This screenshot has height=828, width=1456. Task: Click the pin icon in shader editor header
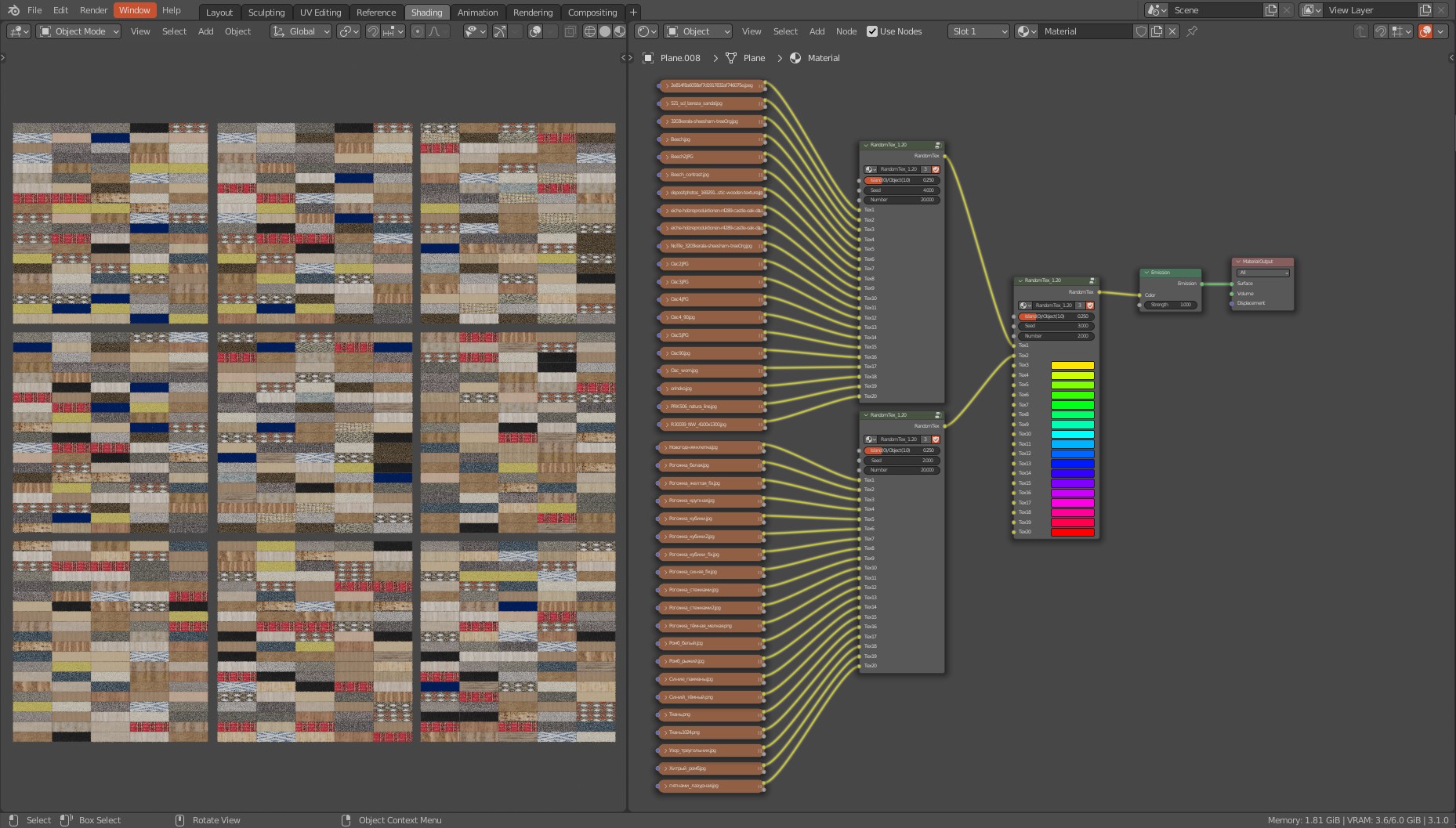(1192, 31)
